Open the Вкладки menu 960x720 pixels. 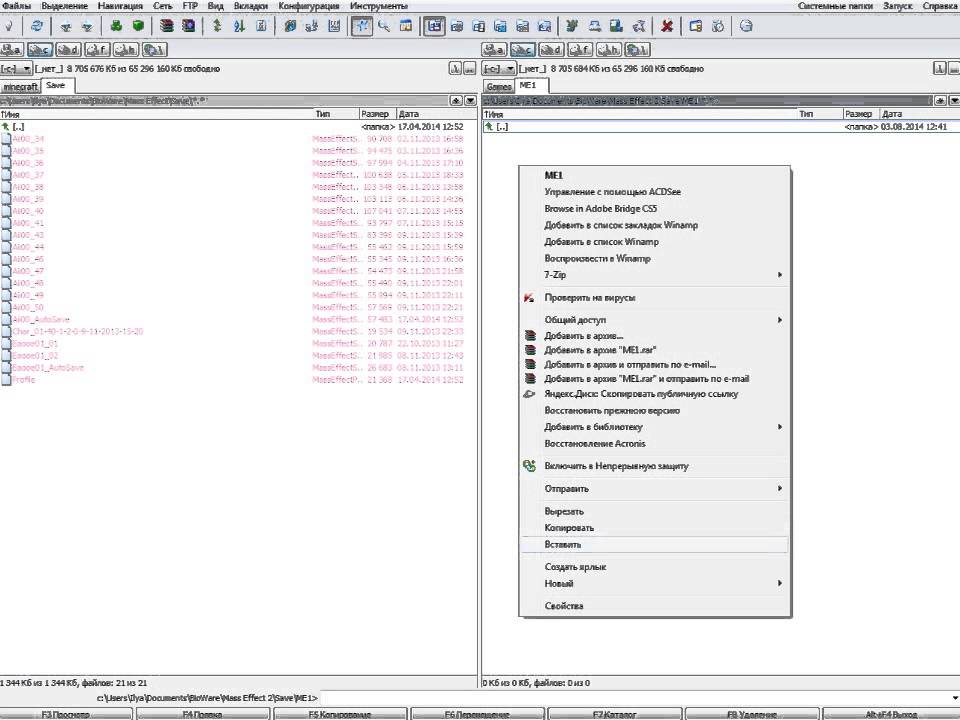(250, 6)
